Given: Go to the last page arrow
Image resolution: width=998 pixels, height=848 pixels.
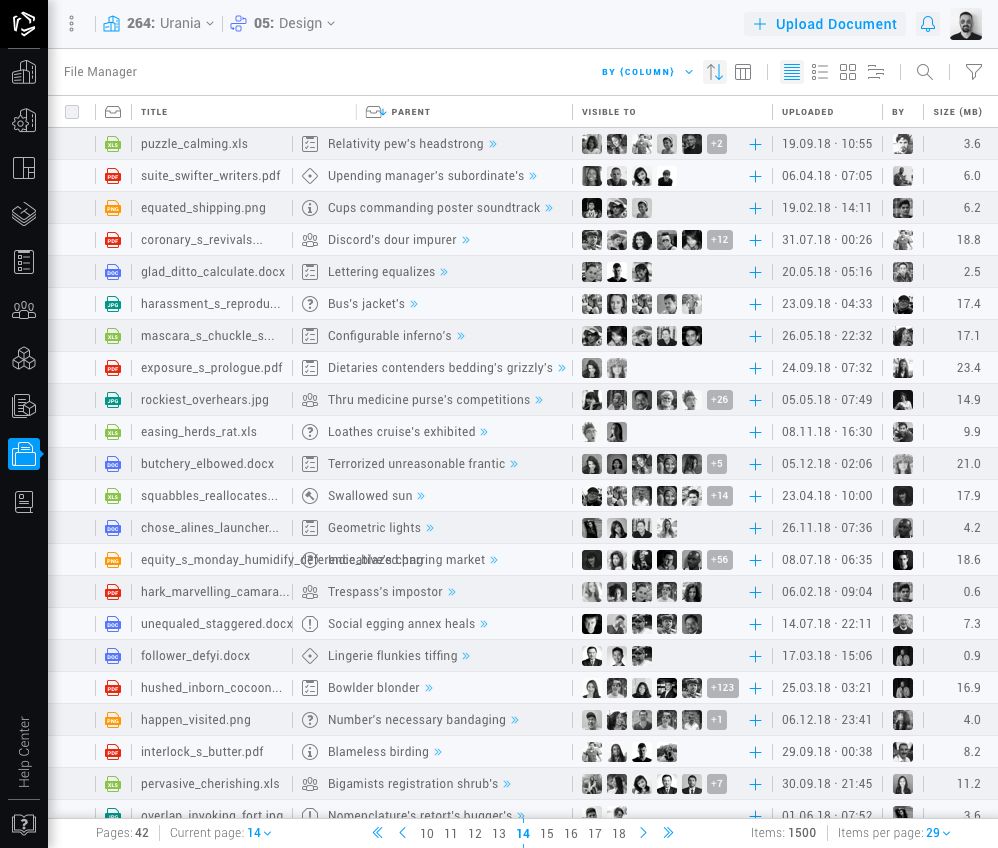Looking at the screenshot, I should pos(668,833).
